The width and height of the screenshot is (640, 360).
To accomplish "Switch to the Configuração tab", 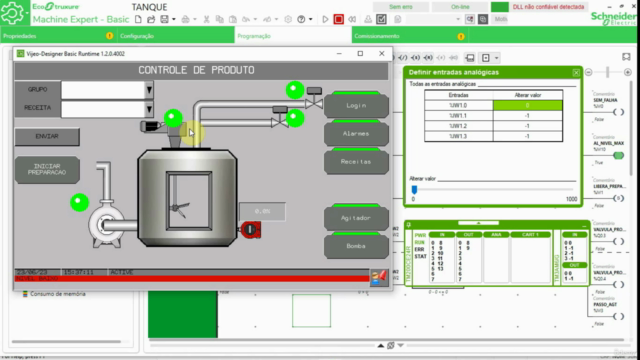I will tap(176, 36).
